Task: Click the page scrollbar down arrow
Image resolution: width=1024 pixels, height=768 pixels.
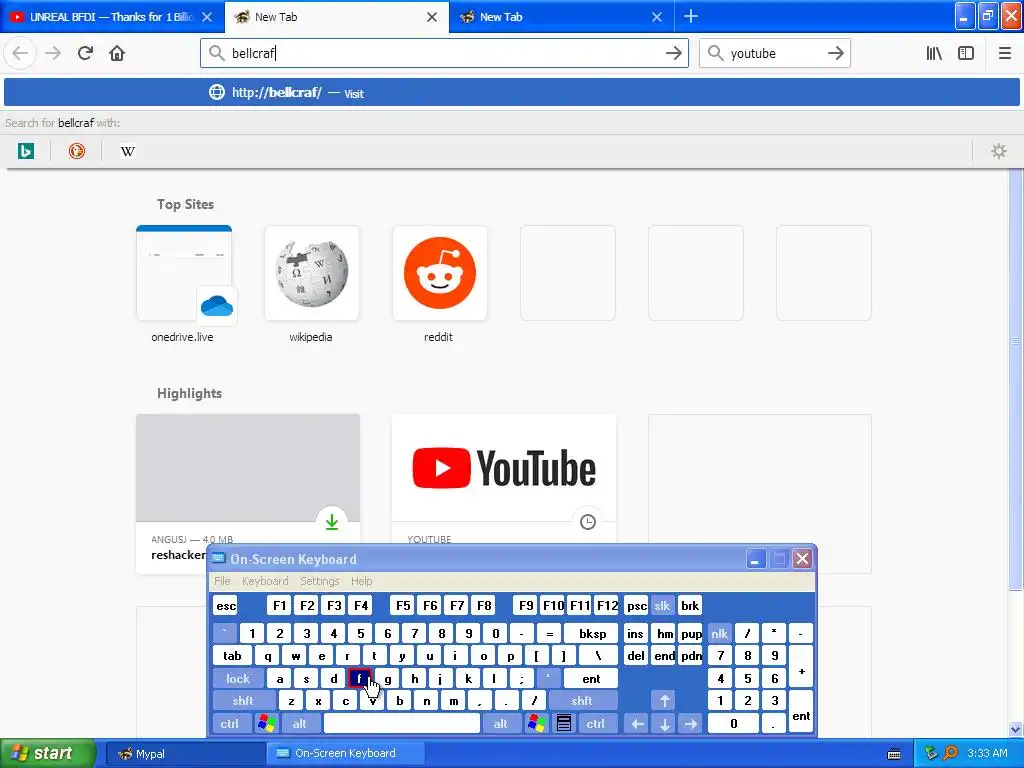Action: click(x=1016, y=729)
